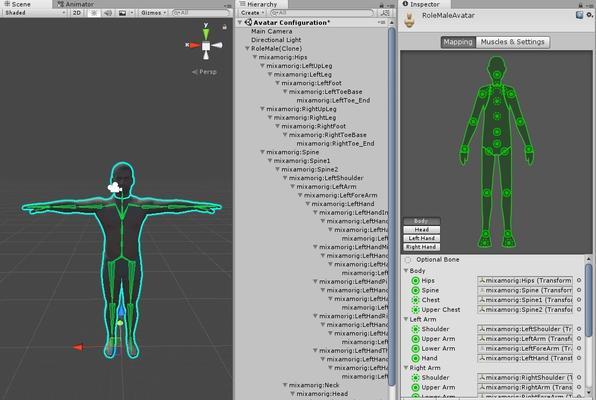
Task: Click the Left Hand view button
Action: (x=422, y=238)
